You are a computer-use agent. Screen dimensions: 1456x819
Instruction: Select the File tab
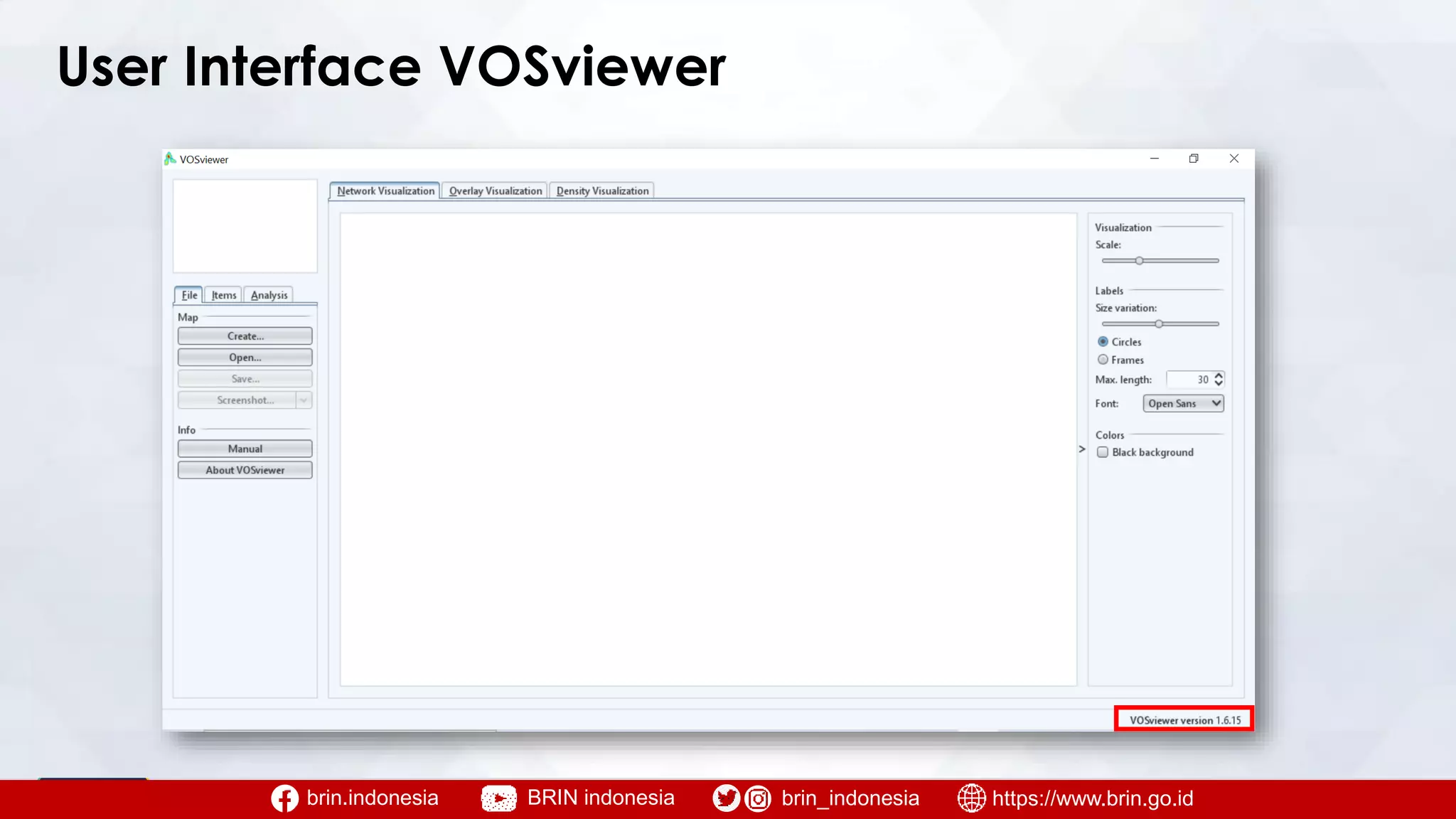[189, 295]
